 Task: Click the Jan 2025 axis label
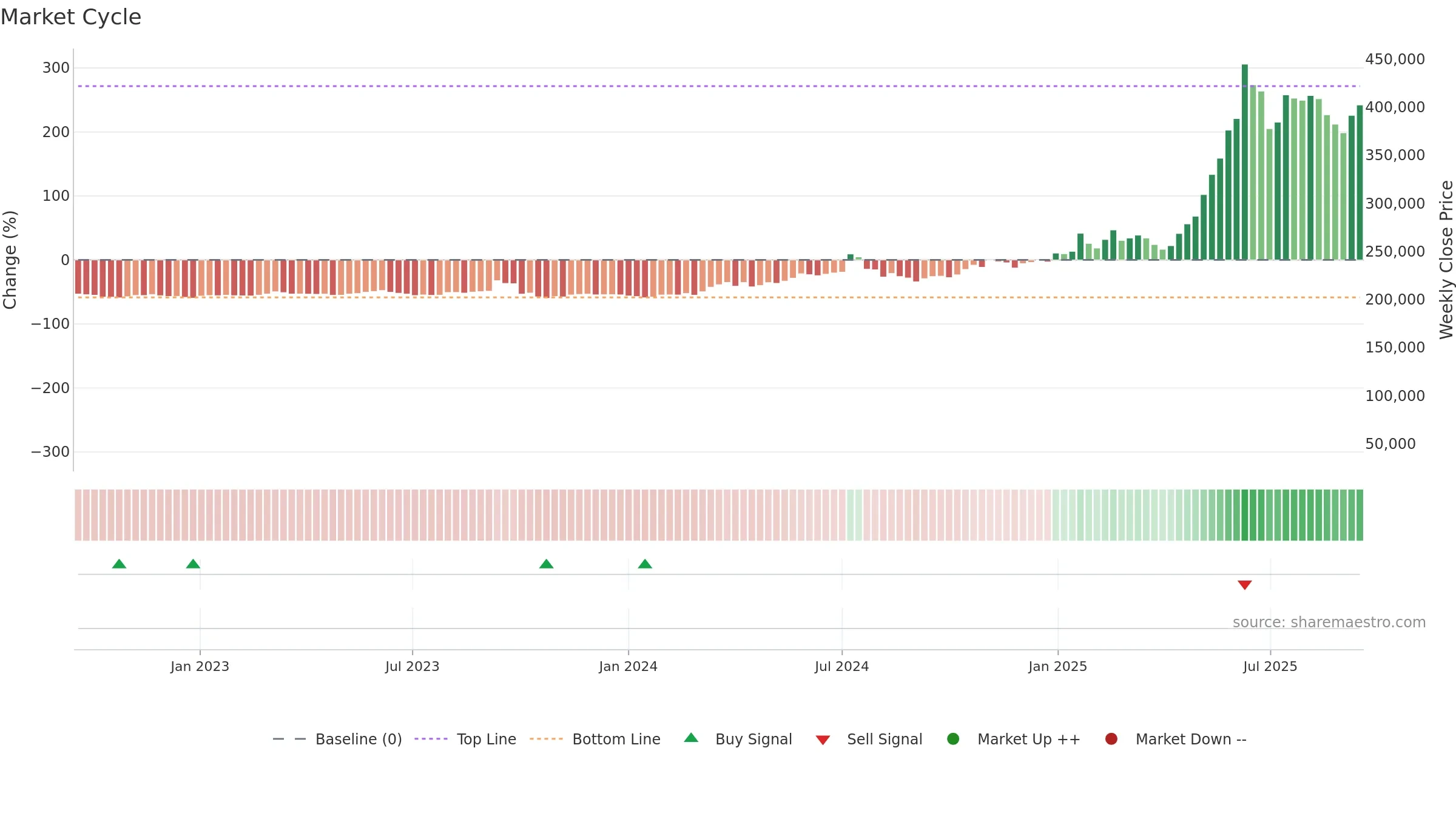coord(1058,667)
